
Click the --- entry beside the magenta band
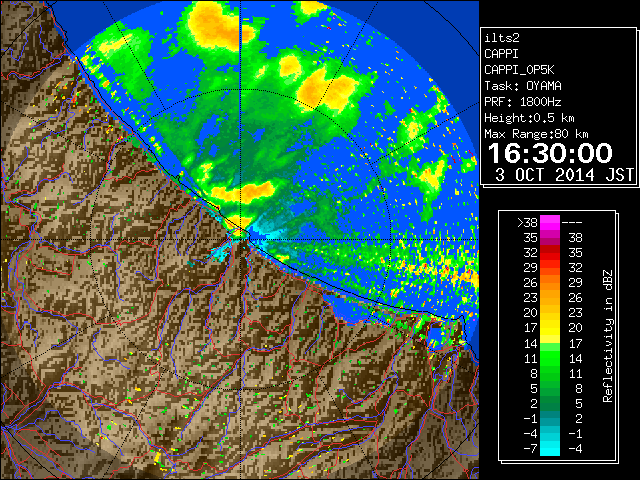coord(572,223)
